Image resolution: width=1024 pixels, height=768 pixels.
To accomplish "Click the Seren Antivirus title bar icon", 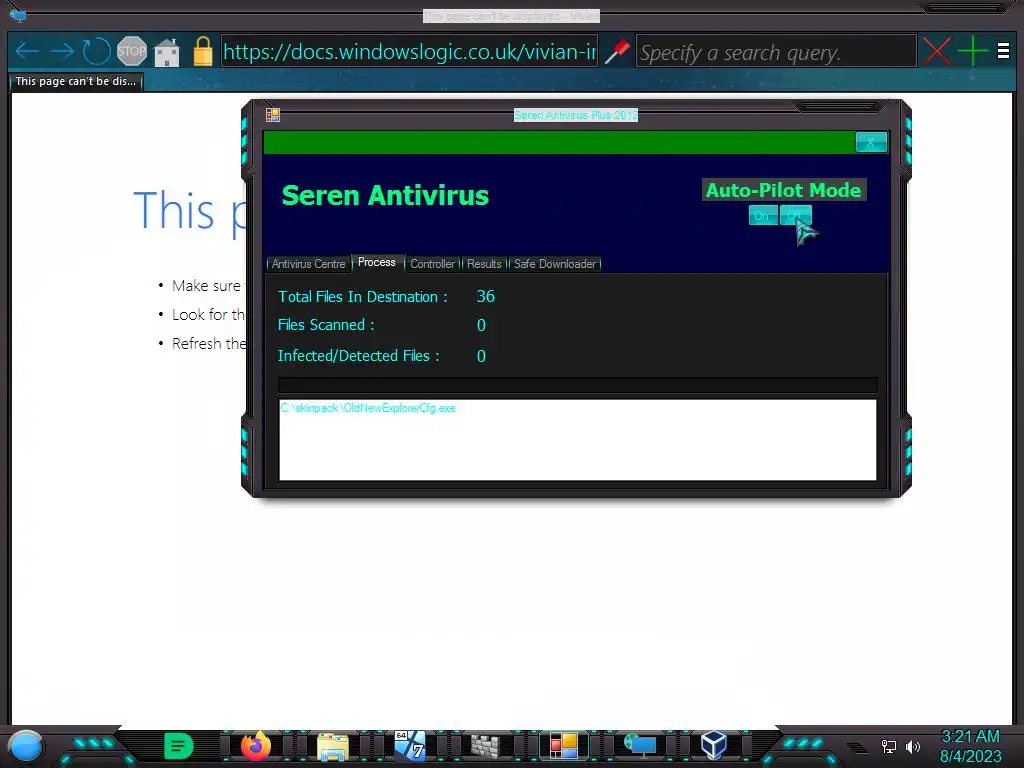I will [x=273, y=115].
